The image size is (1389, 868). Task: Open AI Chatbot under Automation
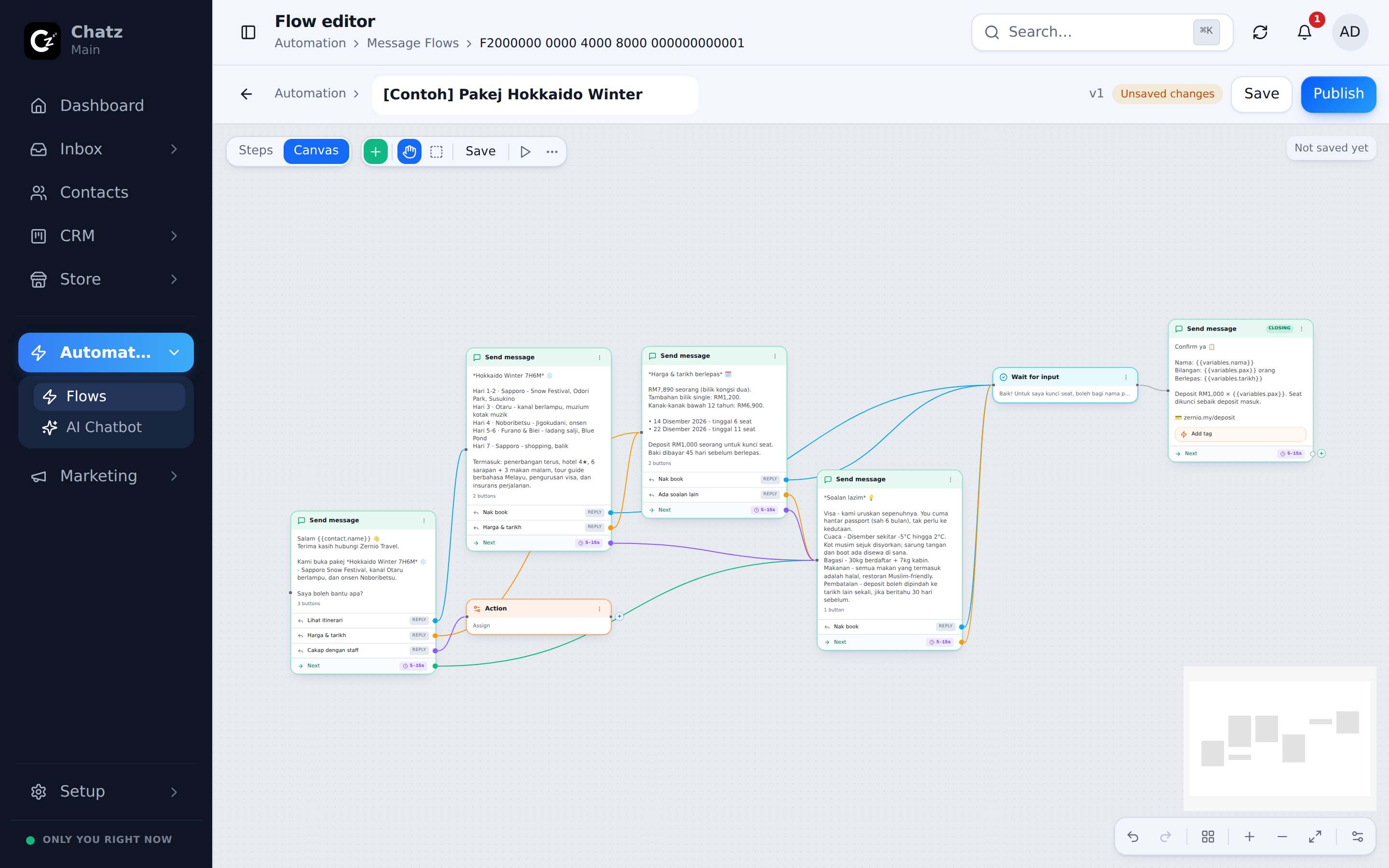(x=109, y=427)
